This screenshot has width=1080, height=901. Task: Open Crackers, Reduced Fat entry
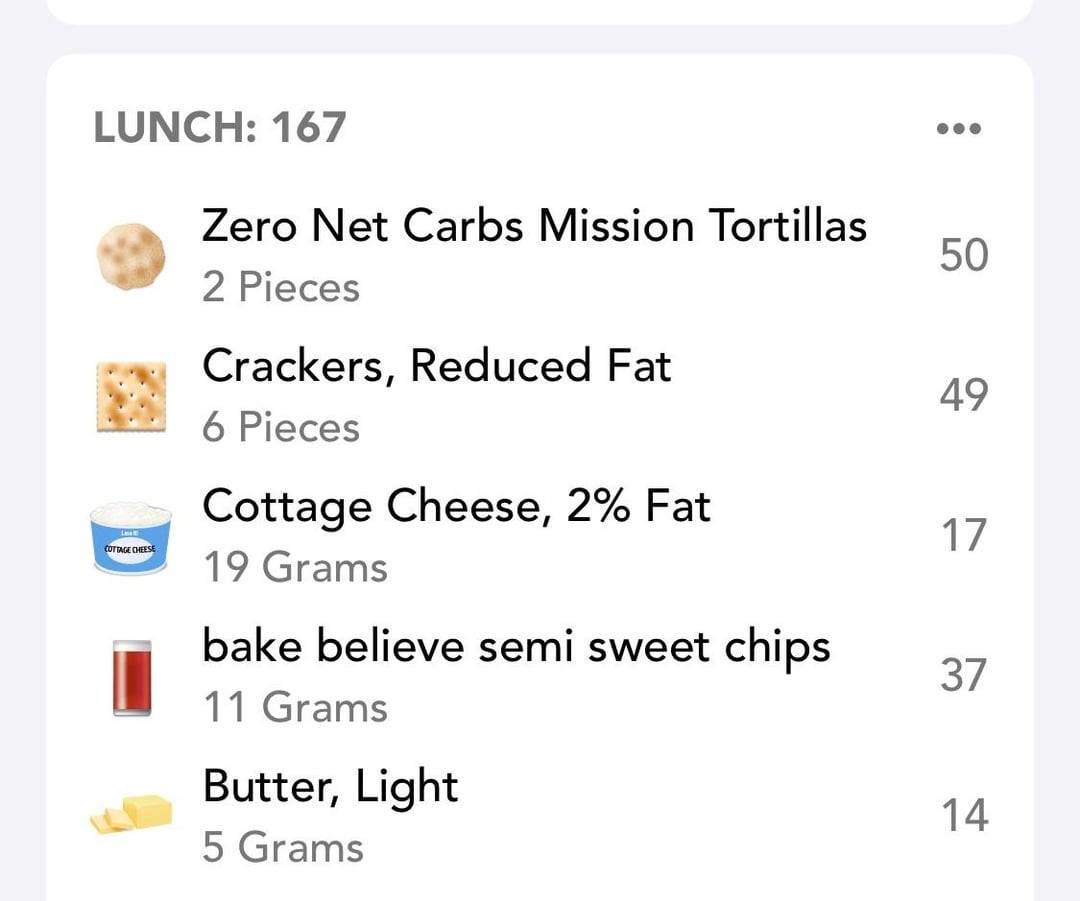coord(540,396)
